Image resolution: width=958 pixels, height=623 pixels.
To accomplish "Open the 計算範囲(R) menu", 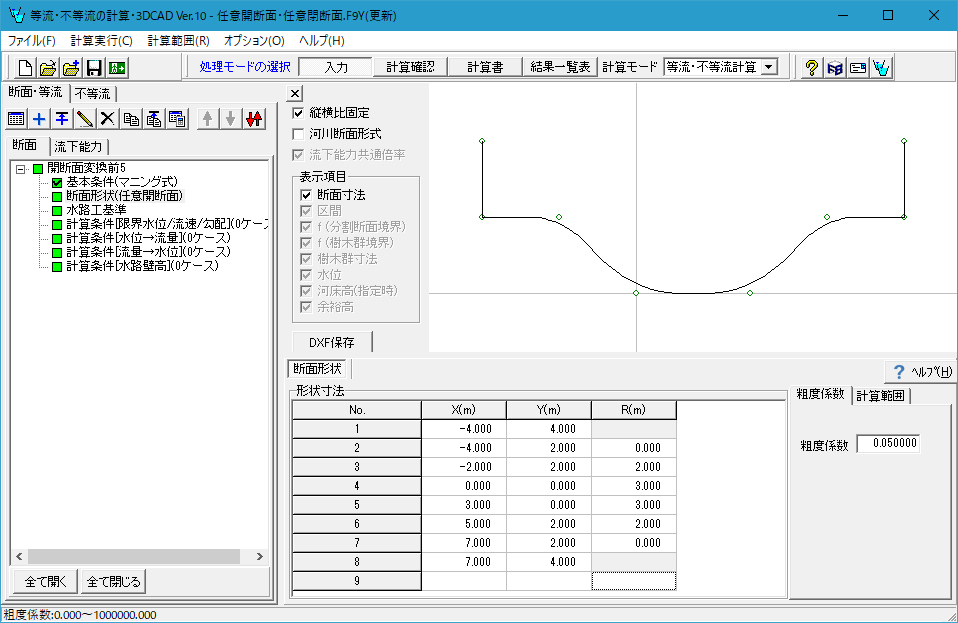I will [178, 41].
